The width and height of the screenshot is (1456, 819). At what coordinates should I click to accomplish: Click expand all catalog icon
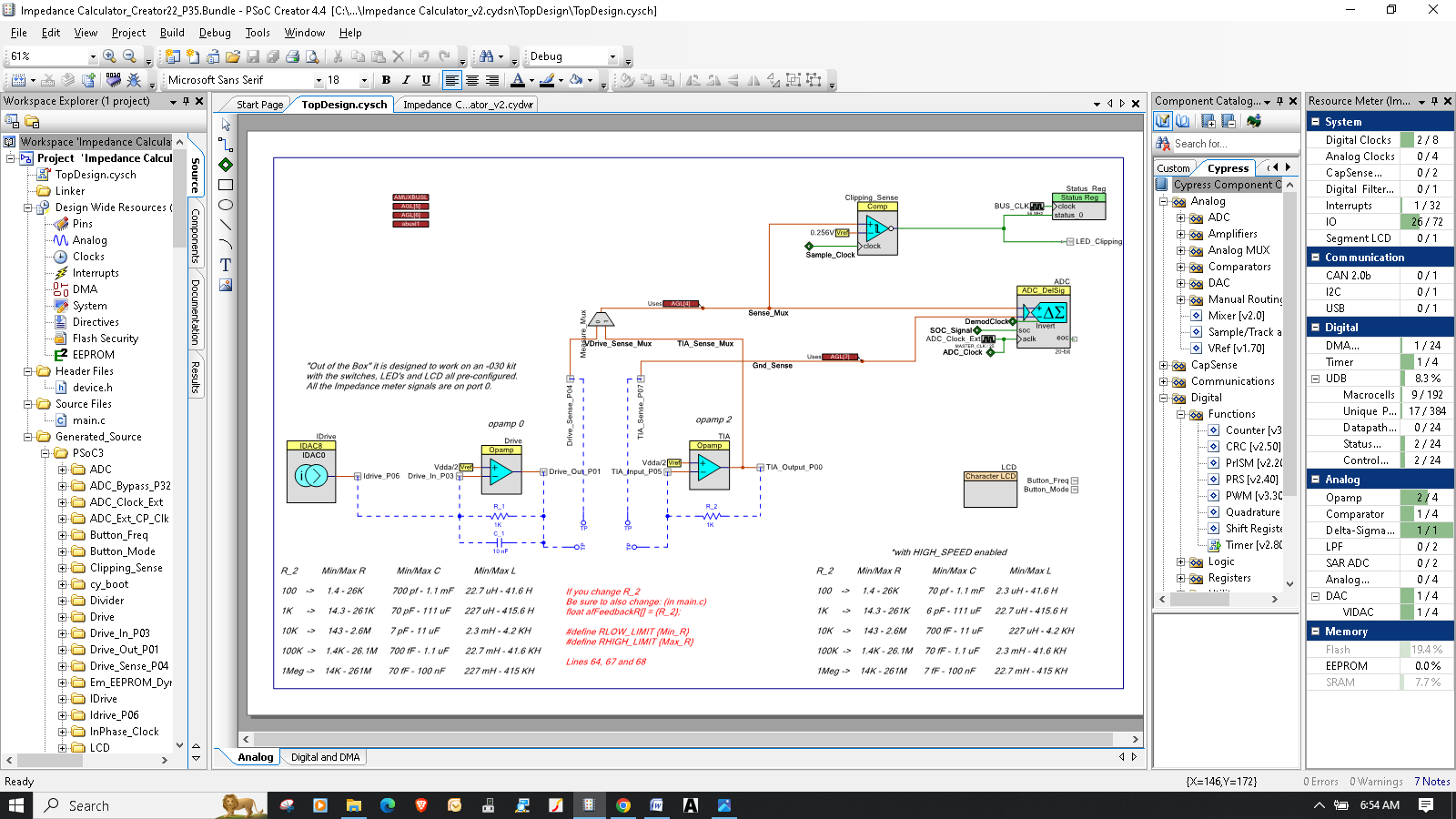coord(1208,120)
